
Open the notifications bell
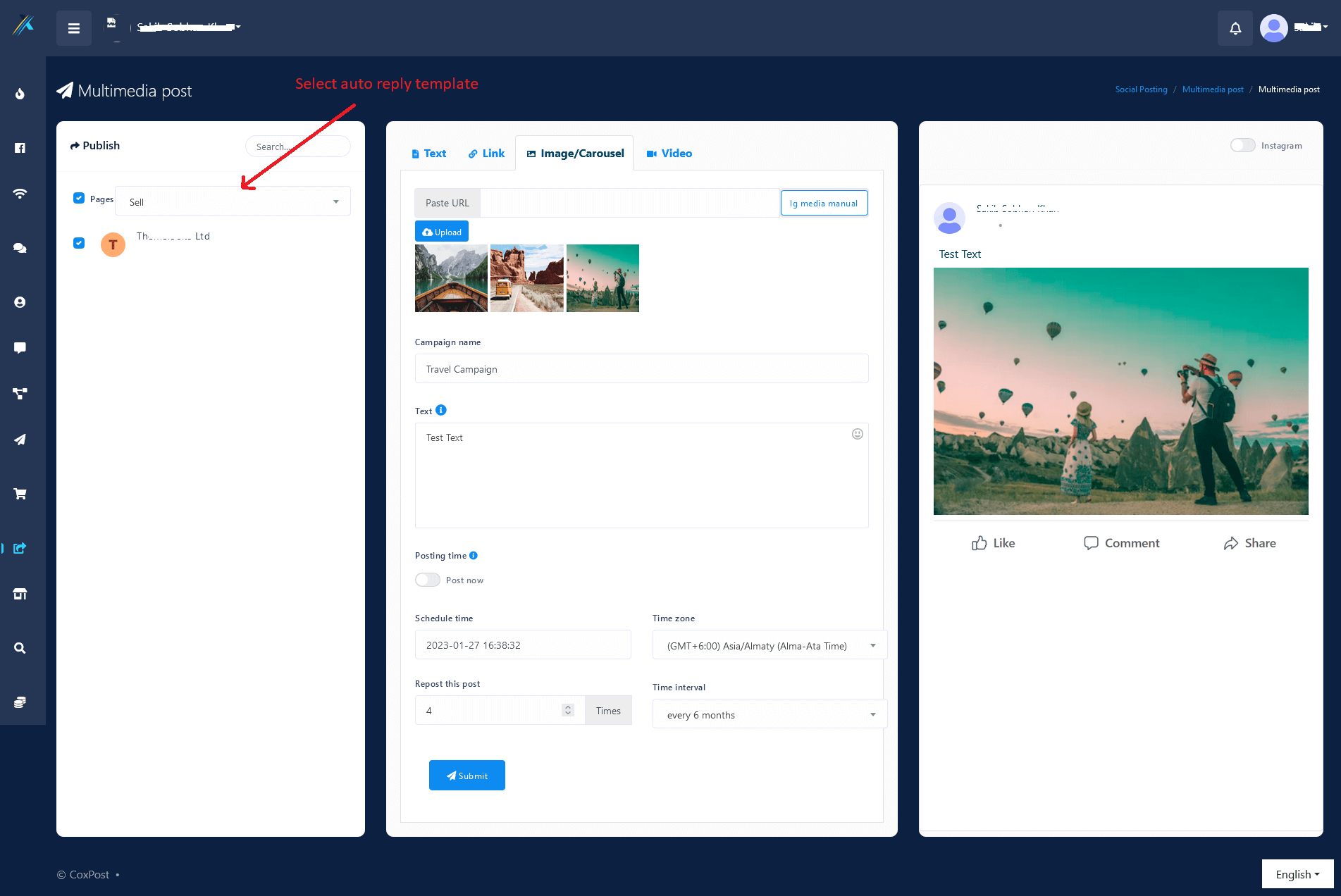tap(1235, 28)
